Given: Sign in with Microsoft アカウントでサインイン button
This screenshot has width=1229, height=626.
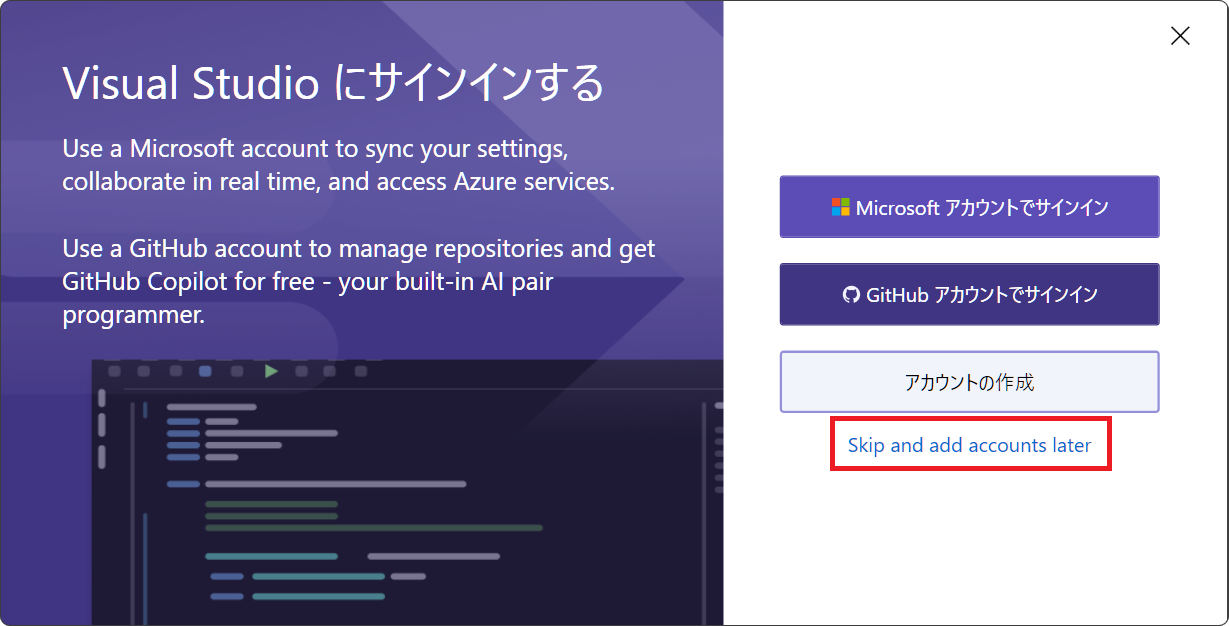Looking at the screenshot, I should [969, 207].
